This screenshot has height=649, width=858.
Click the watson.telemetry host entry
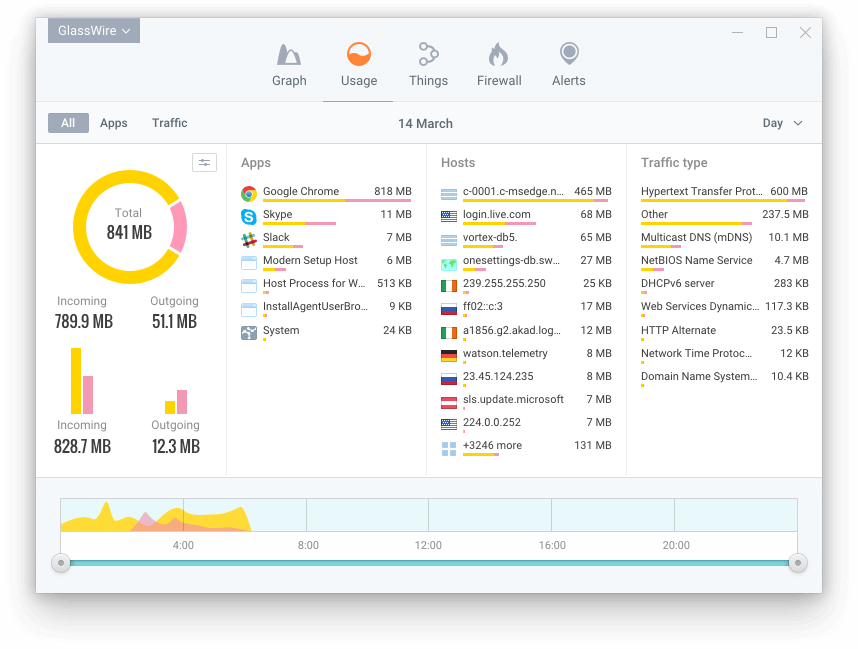pos(504,353)
